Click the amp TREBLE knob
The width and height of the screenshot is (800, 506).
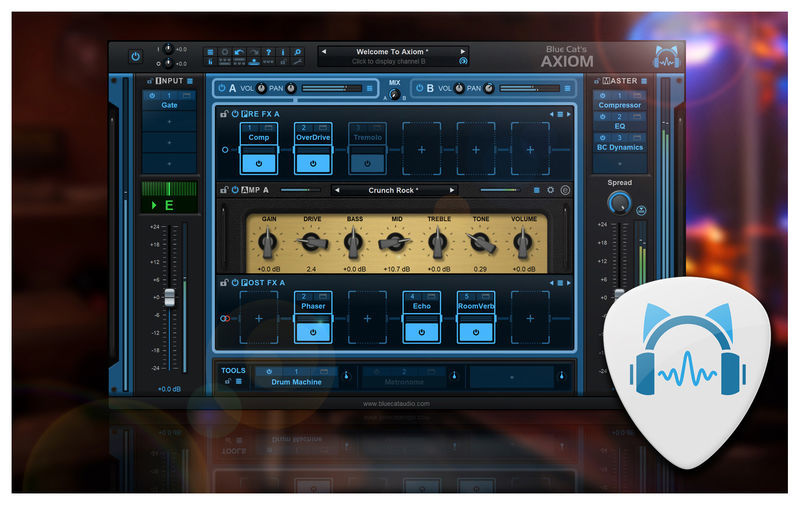[x=438, y=242]
